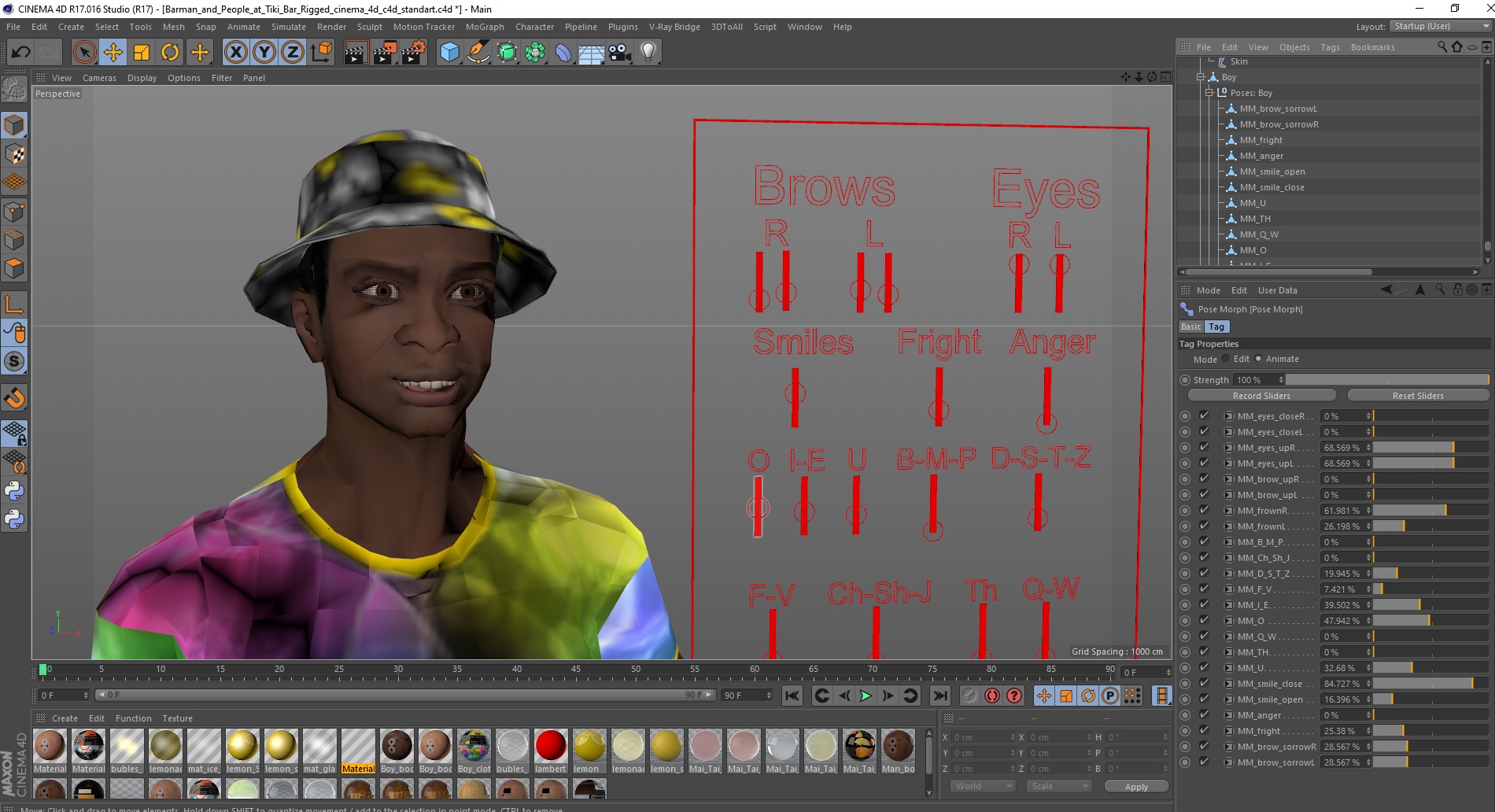
Task: Activate the Rotate tool
Action: [x=169, y=53]
